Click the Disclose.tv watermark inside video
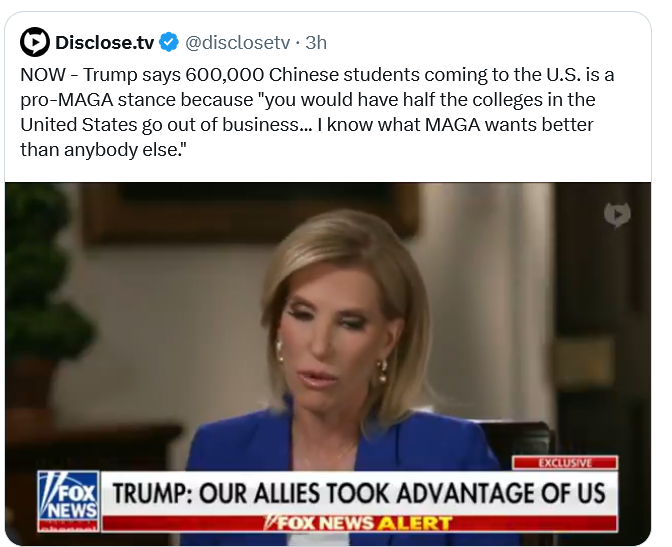The height and width of the screenshot is (547, 672). point(617,214)
